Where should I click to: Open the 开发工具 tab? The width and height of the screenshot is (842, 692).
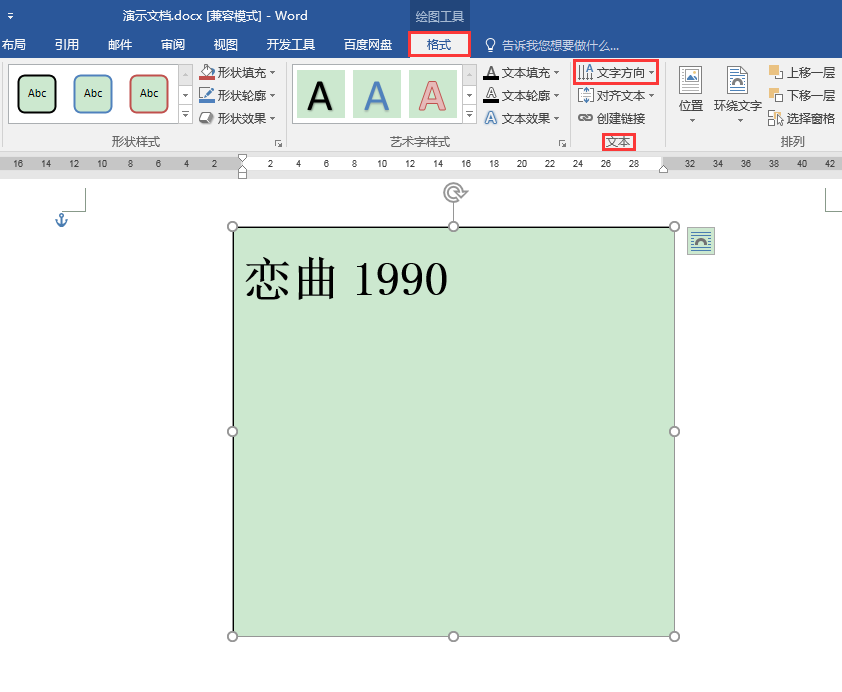click(x=291, y=45)
